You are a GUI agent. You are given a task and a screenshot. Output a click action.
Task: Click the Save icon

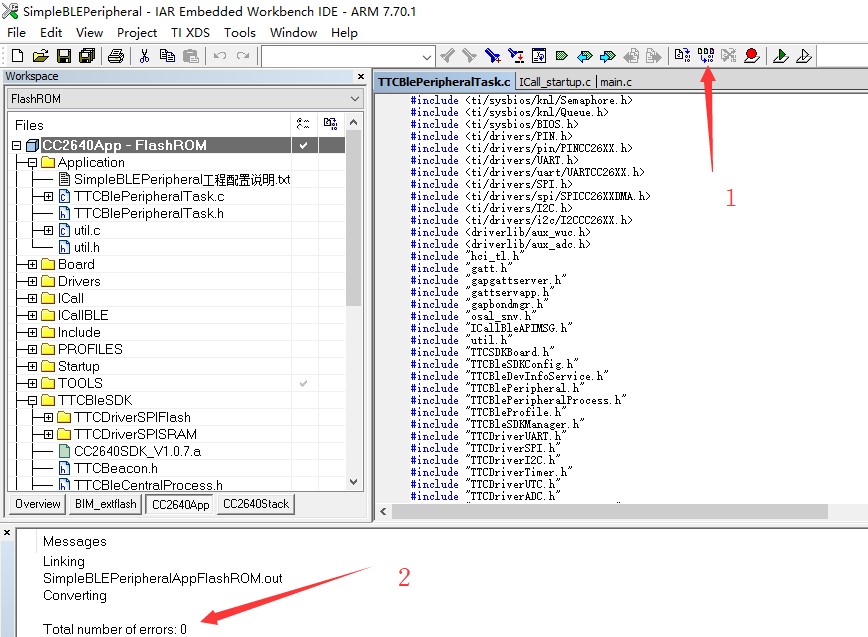(x=64, y=56)
